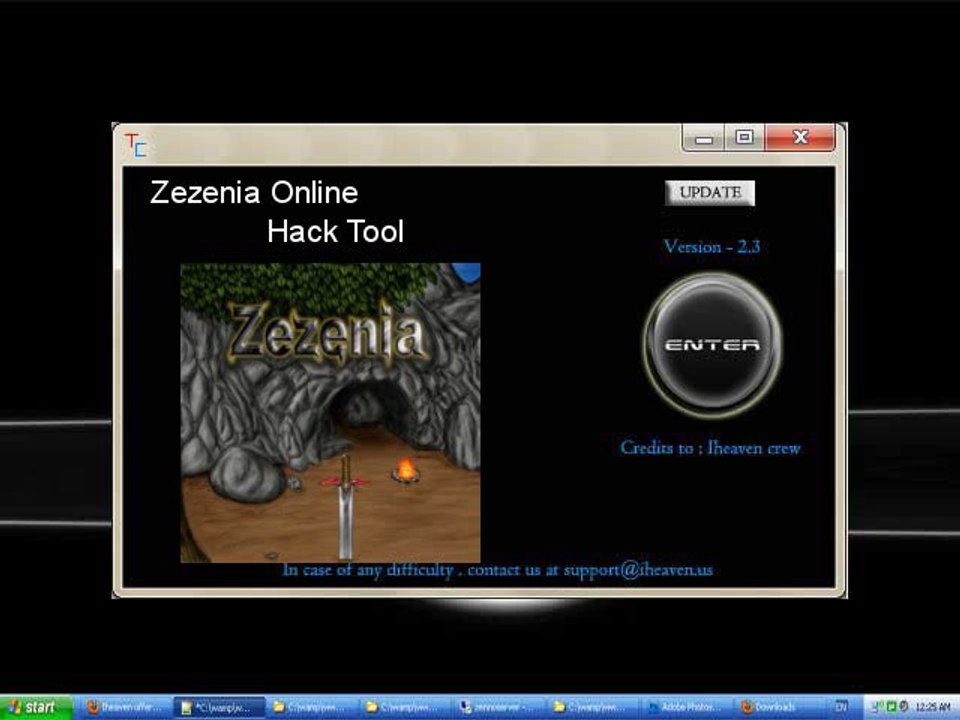This screenshot has width=960, height=720.
Task: Switch to Firefox 'Iheaven offer' taskbar item
Action: point(126,708)
